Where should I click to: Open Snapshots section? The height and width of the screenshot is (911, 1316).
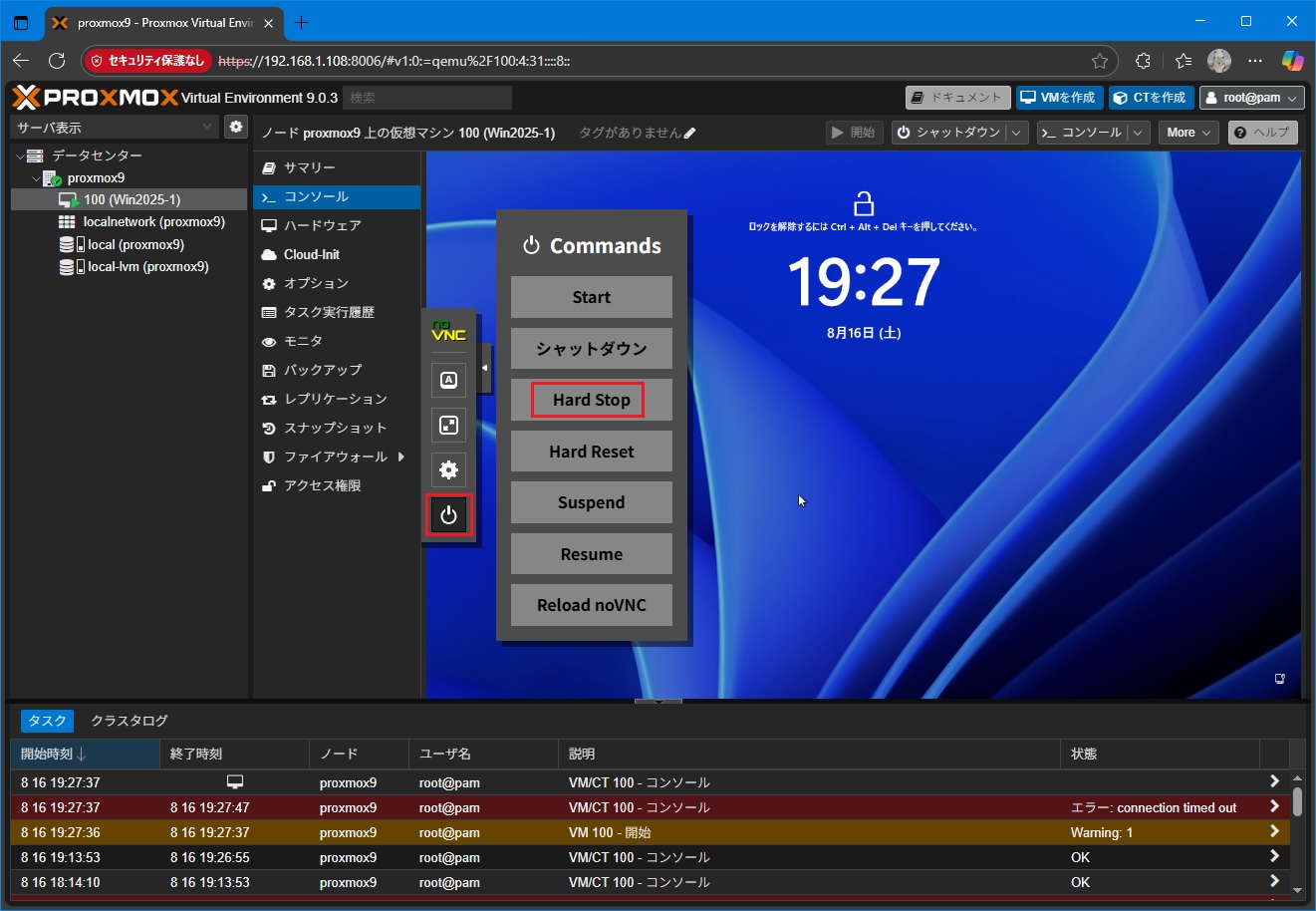337,428
